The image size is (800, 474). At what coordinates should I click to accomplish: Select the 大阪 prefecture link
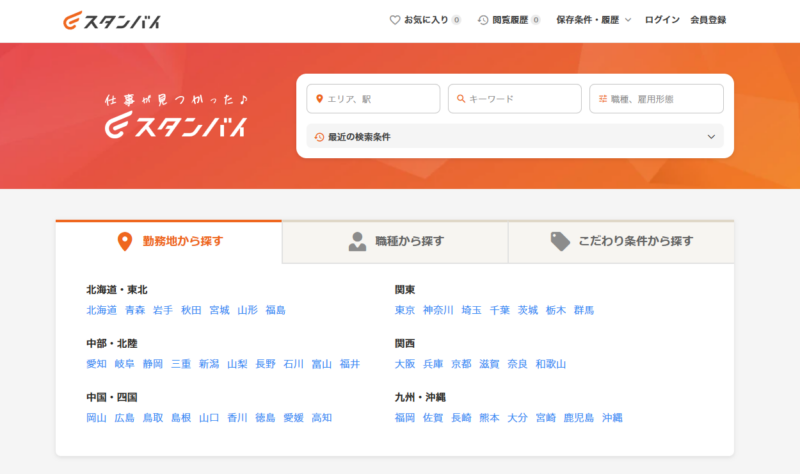(x=405, y=364)
